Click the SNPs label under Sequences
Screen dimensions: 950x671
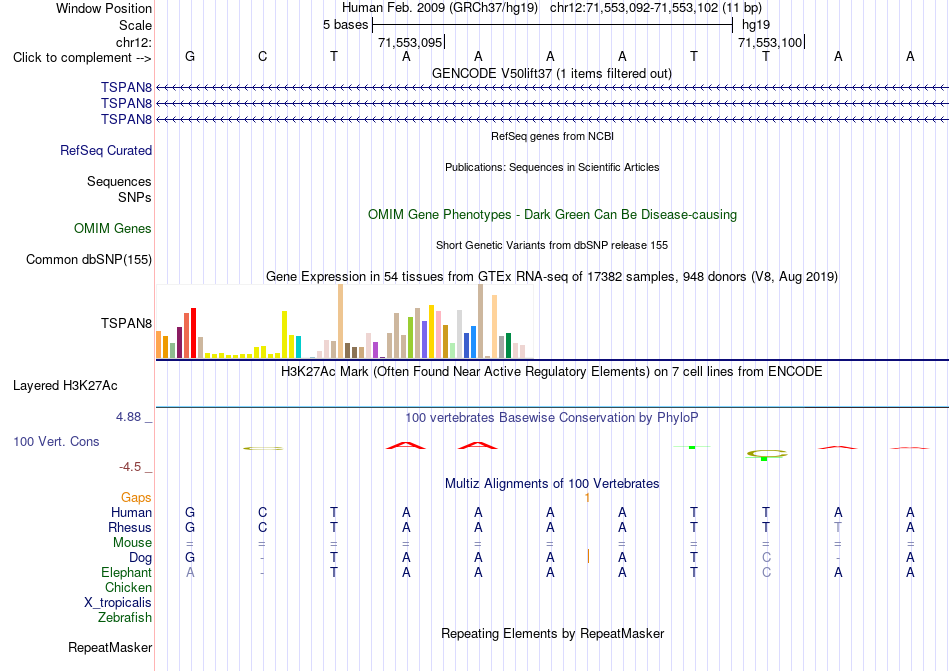135,197
